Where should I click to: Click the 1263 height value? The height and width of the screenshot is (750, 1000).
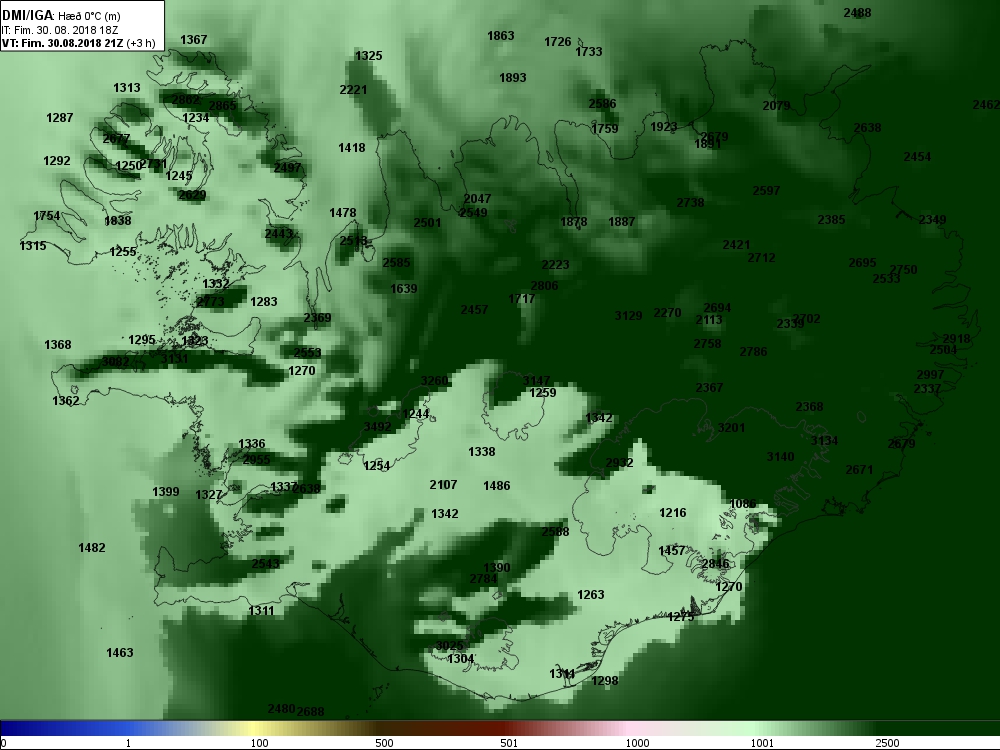point(591,595)
